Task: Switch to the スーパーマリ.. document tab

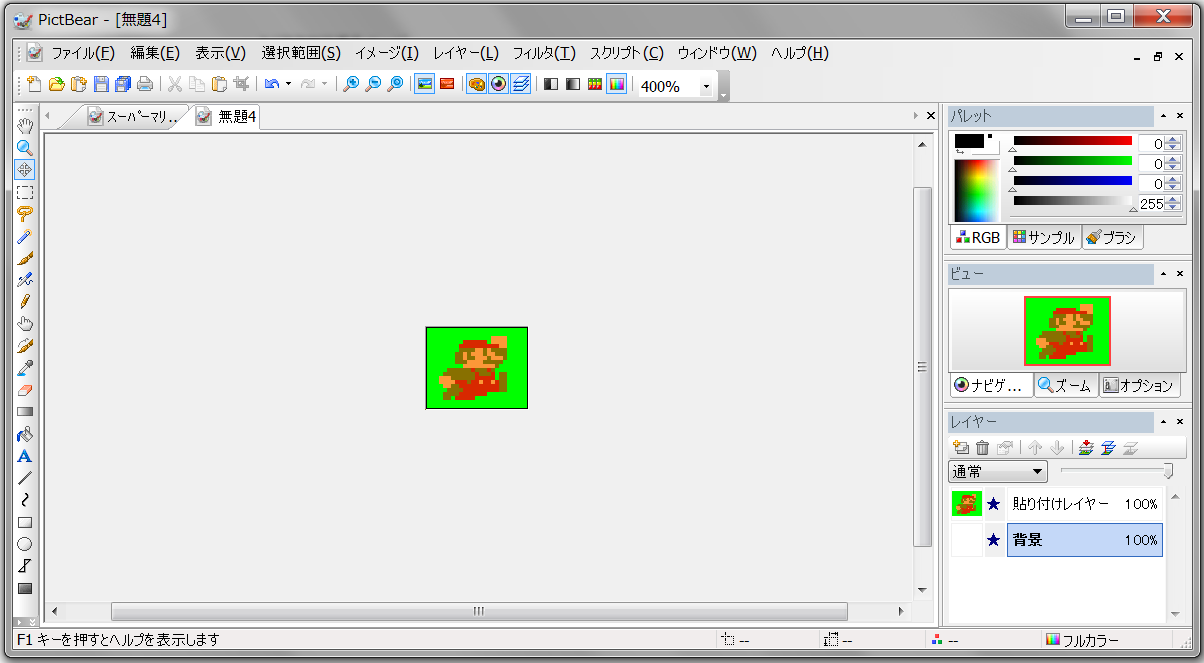Action: [x=133, y=117]
